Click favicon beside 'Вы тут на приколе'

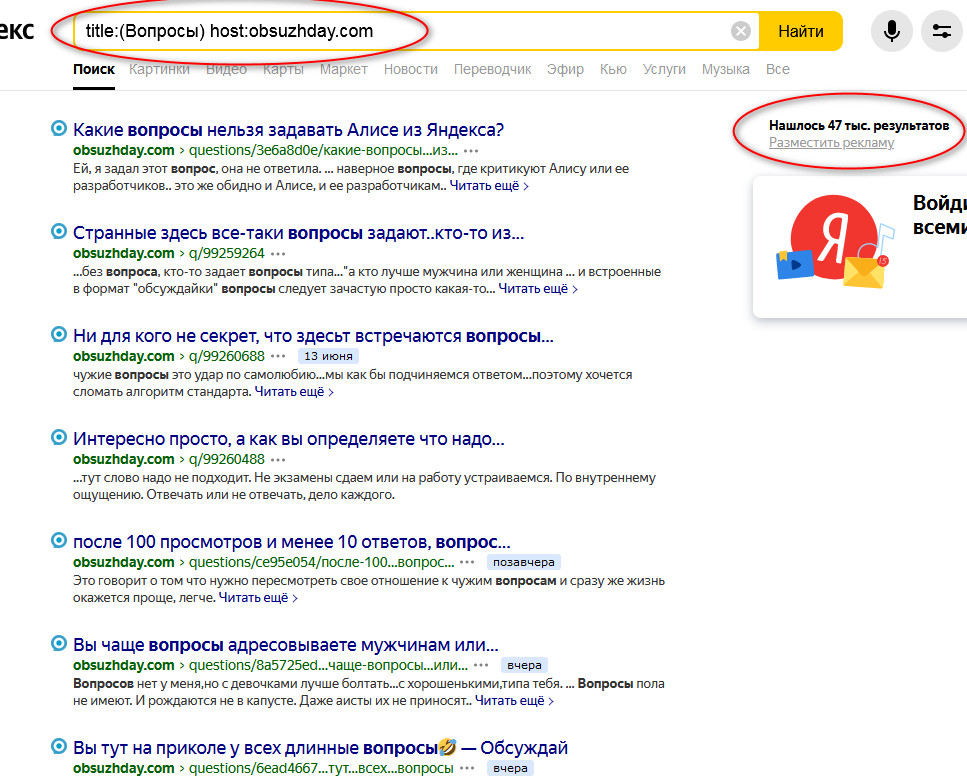[59, 746]
